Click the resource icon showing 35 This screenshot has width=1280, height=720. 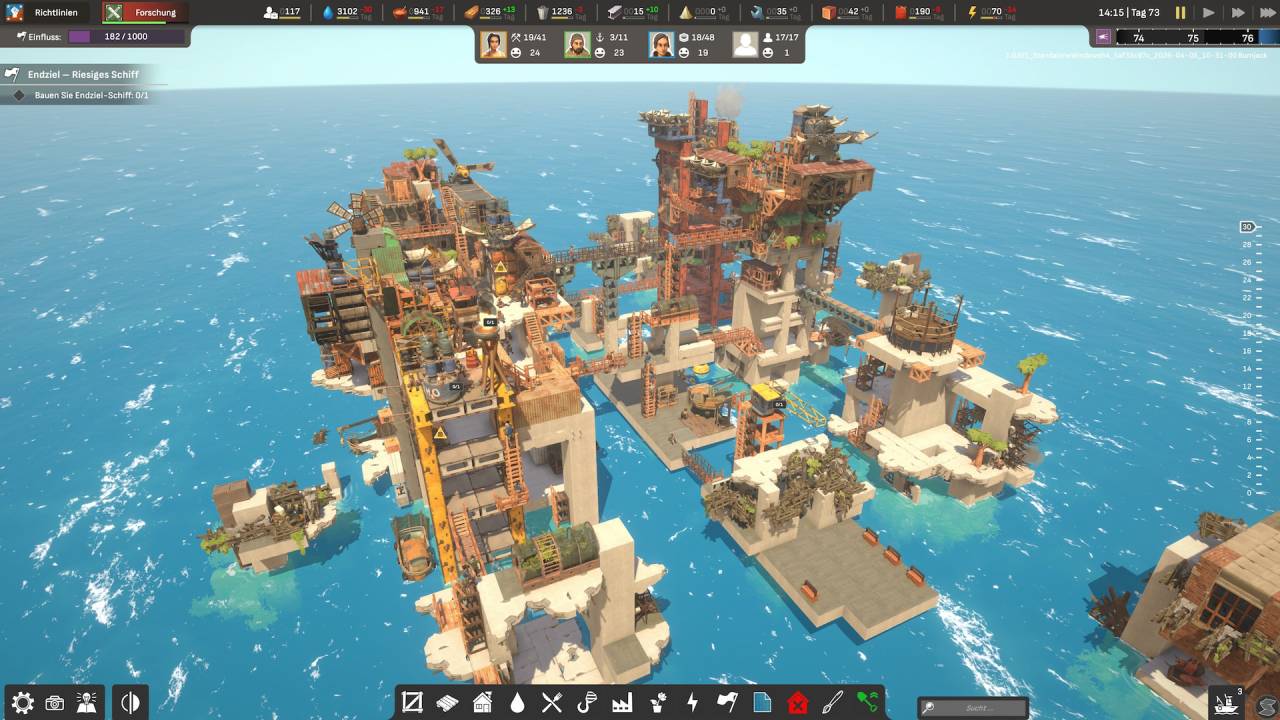[775, 12]
